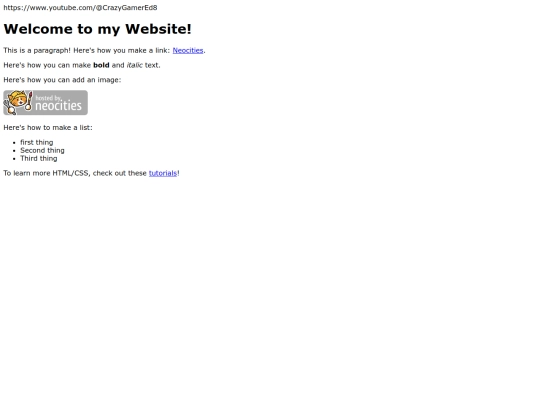Click 'Here's how to make a list:' text
Image resolution: width=540 pixels, height=405 pixels.
48,128
